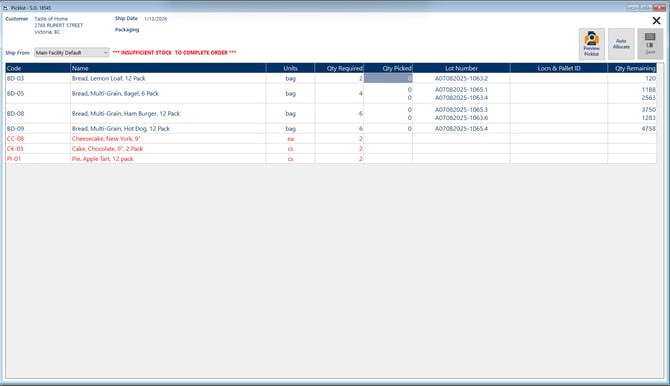The height and width of the screenshot is (386, 670).
Task: Click Qty Remaining value 120
Action: click(650, 78)
